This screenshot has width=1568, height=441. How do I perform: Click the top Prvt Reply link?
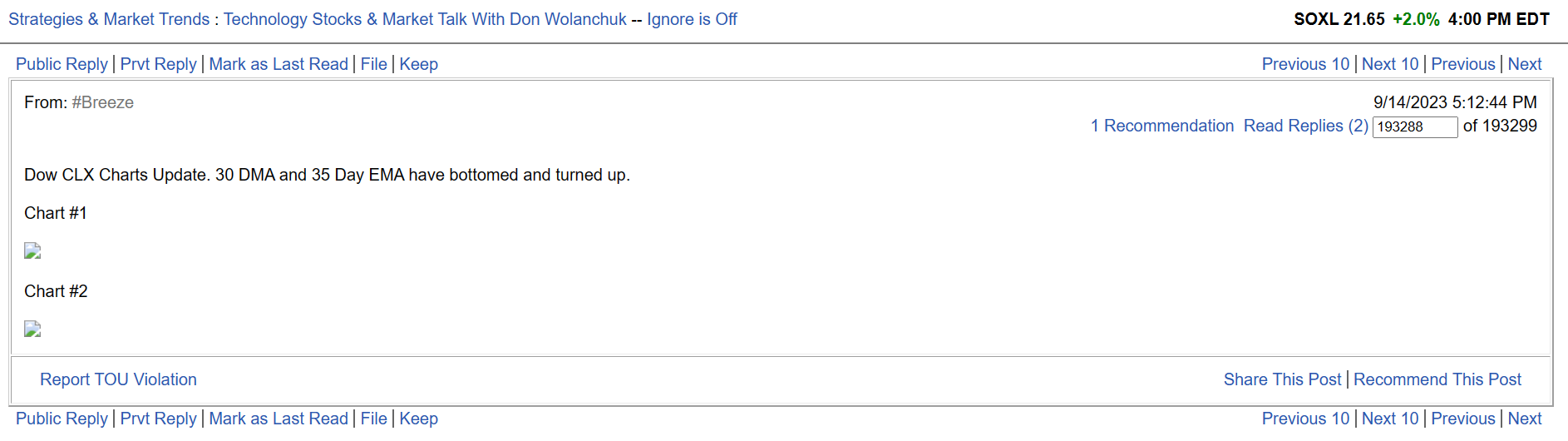[158, 64]
